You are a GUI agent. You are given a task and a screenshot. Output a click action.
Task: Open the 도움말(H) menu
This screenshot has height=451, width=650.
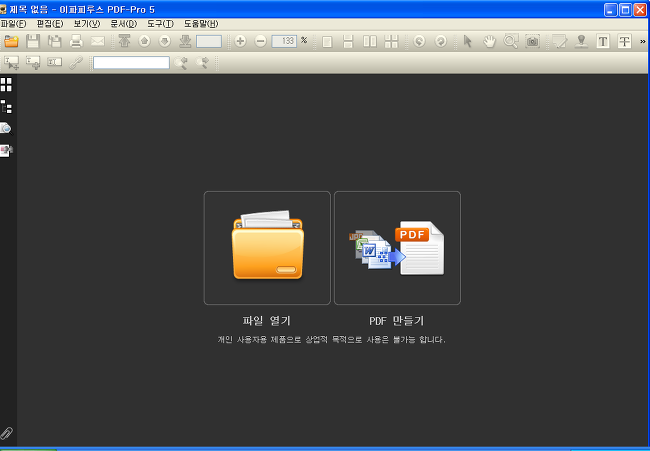tap(201, 24)
